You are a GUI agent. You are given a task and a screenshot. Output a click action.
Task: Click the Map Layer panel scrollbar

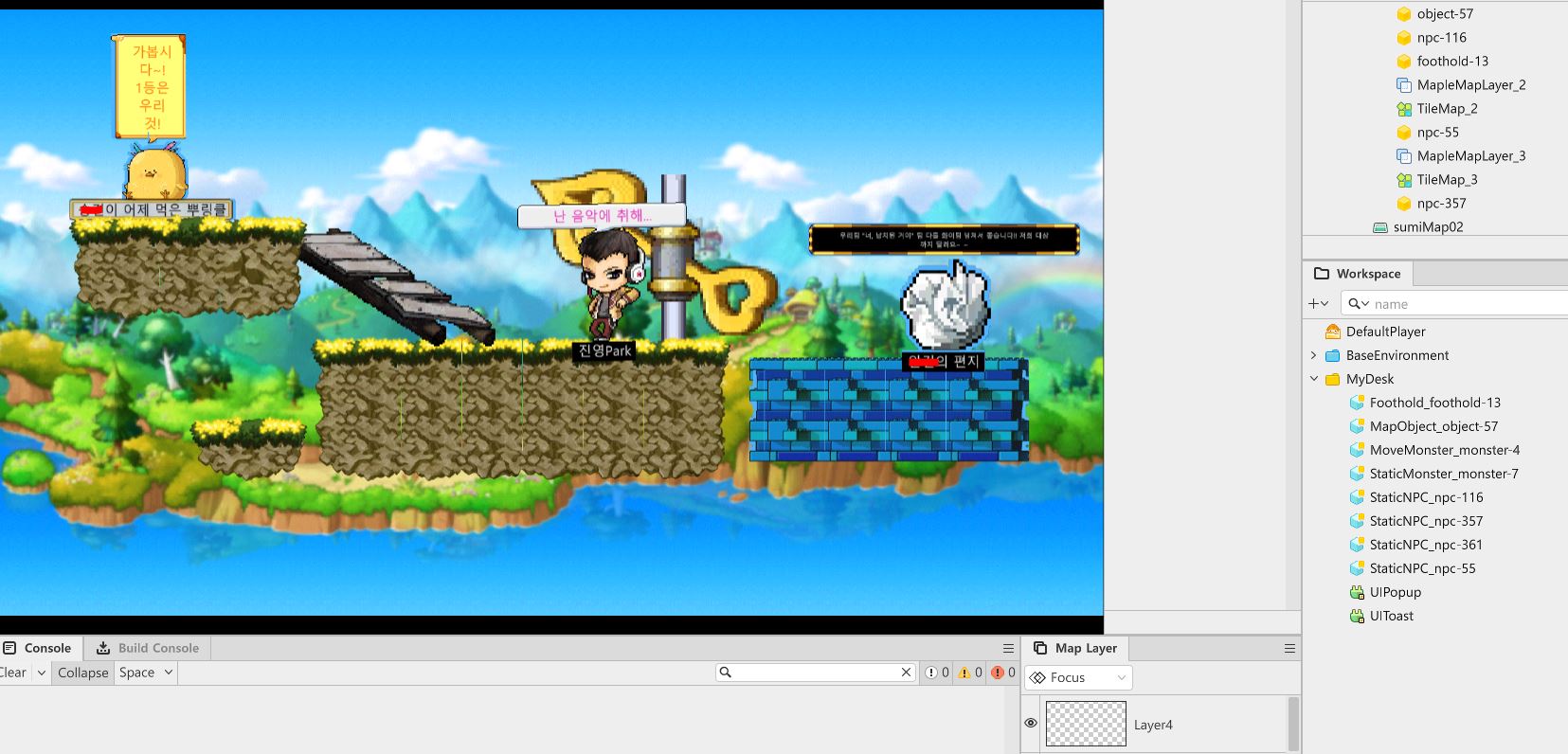(1293, 724)
